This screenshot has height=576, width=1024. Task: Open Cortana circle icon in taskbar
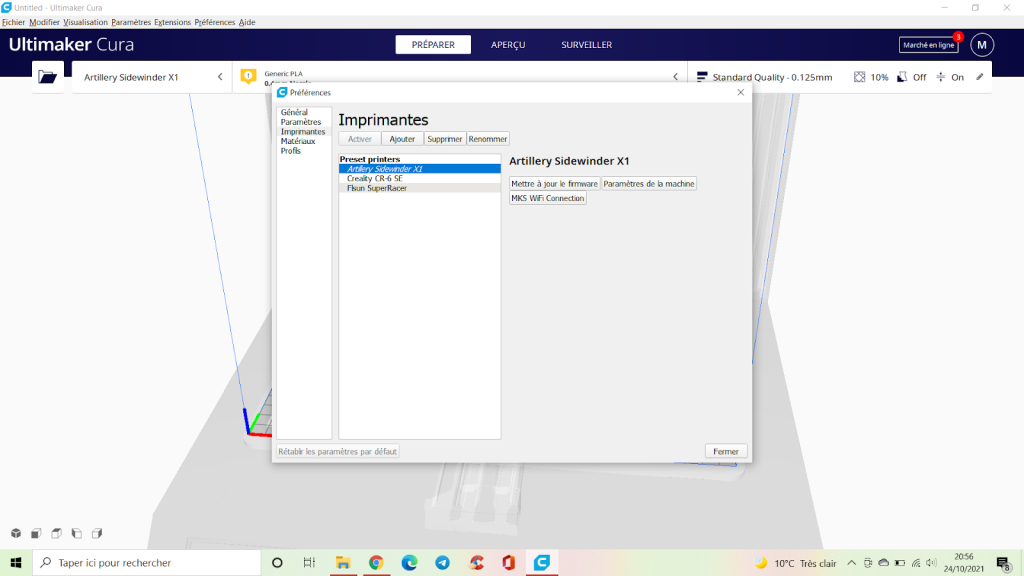[277, 562]
